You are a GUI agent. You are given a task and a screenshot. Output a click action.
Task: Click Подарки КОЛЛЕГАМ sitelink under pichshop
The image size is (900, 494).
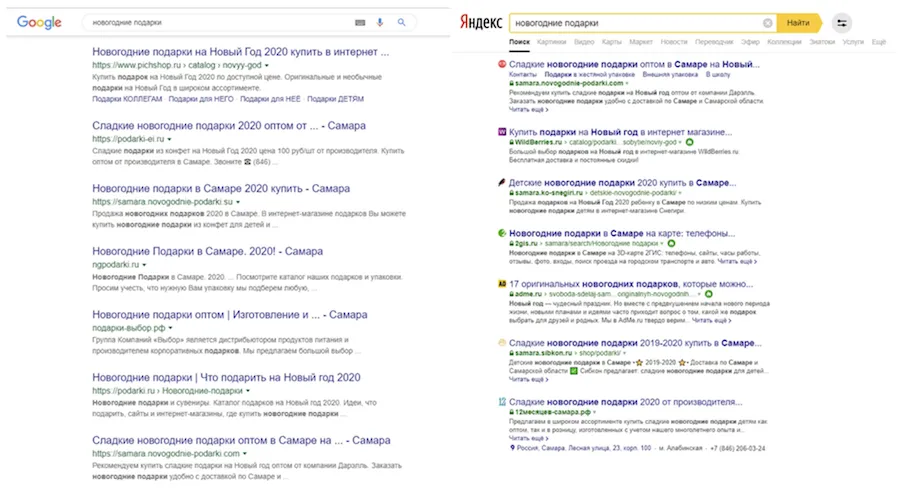(127, 99)
